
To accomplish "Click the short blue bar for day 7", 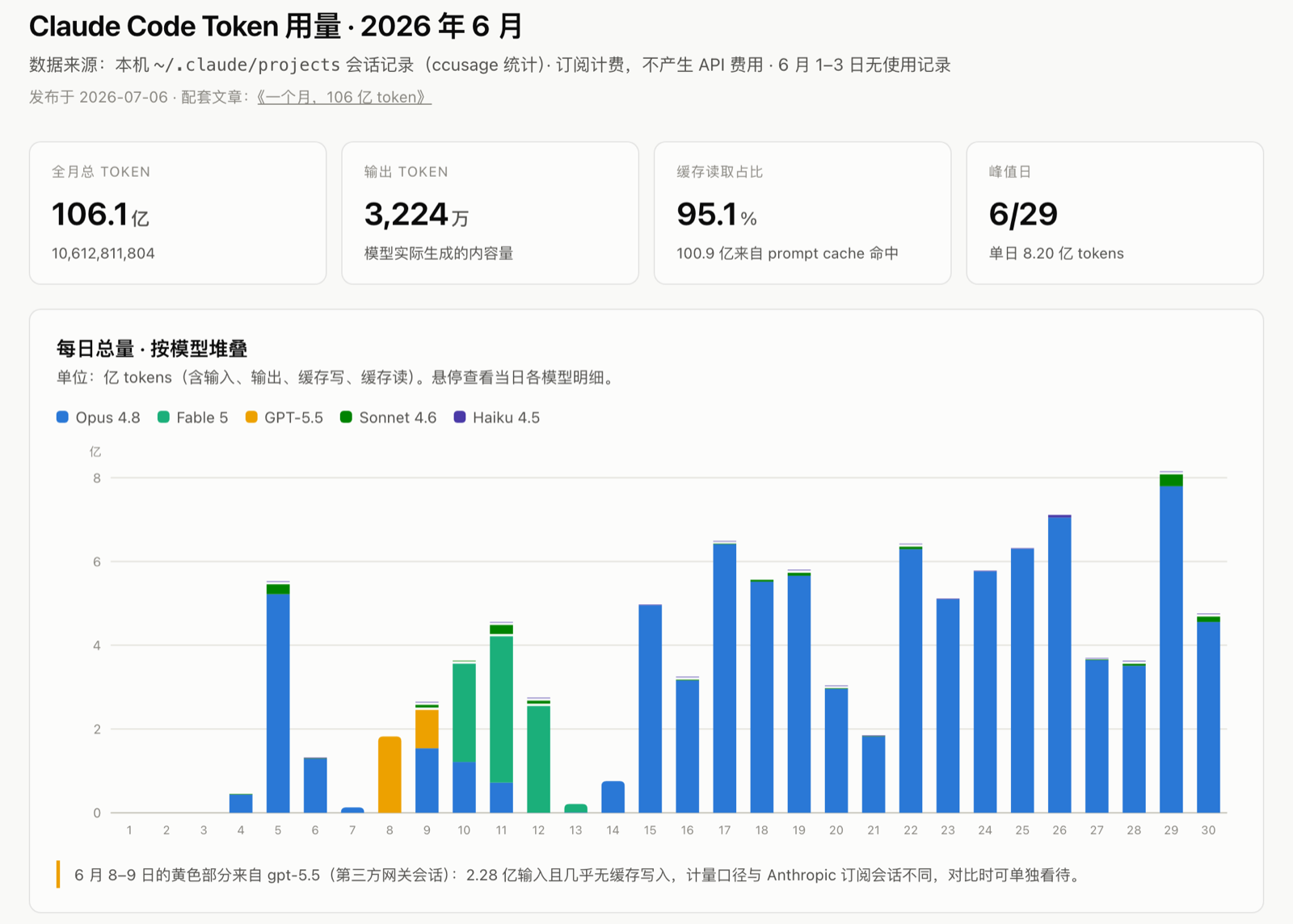I will pos(352,810).
